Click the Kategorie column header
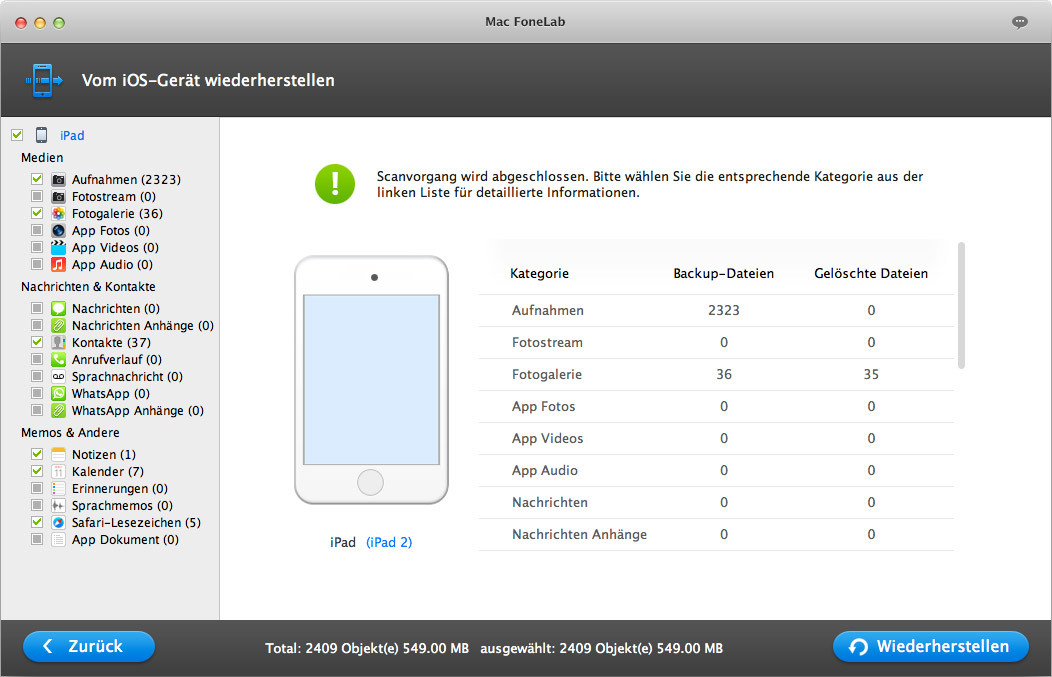 pyautogui.click(x=539, y=273)
